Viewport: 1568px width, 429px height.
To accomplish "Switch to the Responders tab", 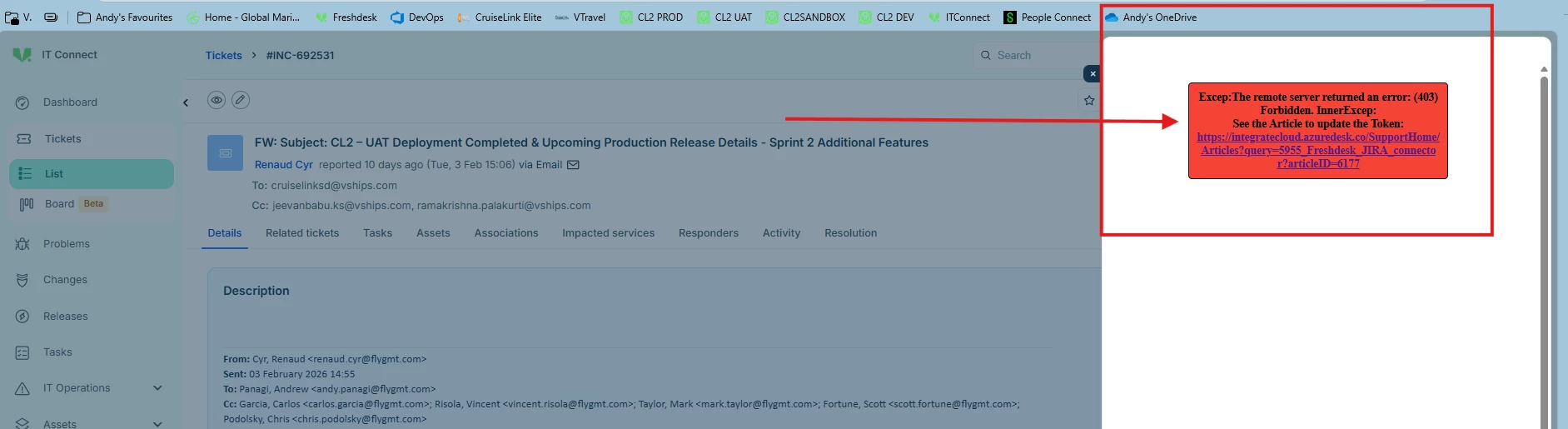I will click(709, 233).
